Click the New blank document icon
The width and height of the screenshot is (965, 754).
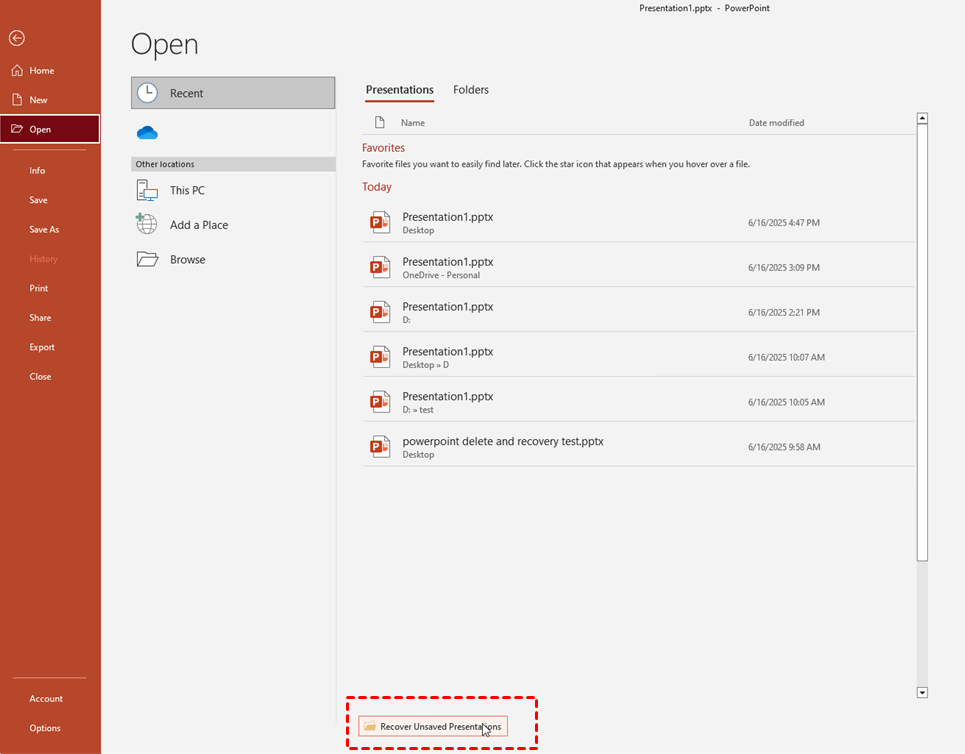pyautogui.click(x=17, y=100)
